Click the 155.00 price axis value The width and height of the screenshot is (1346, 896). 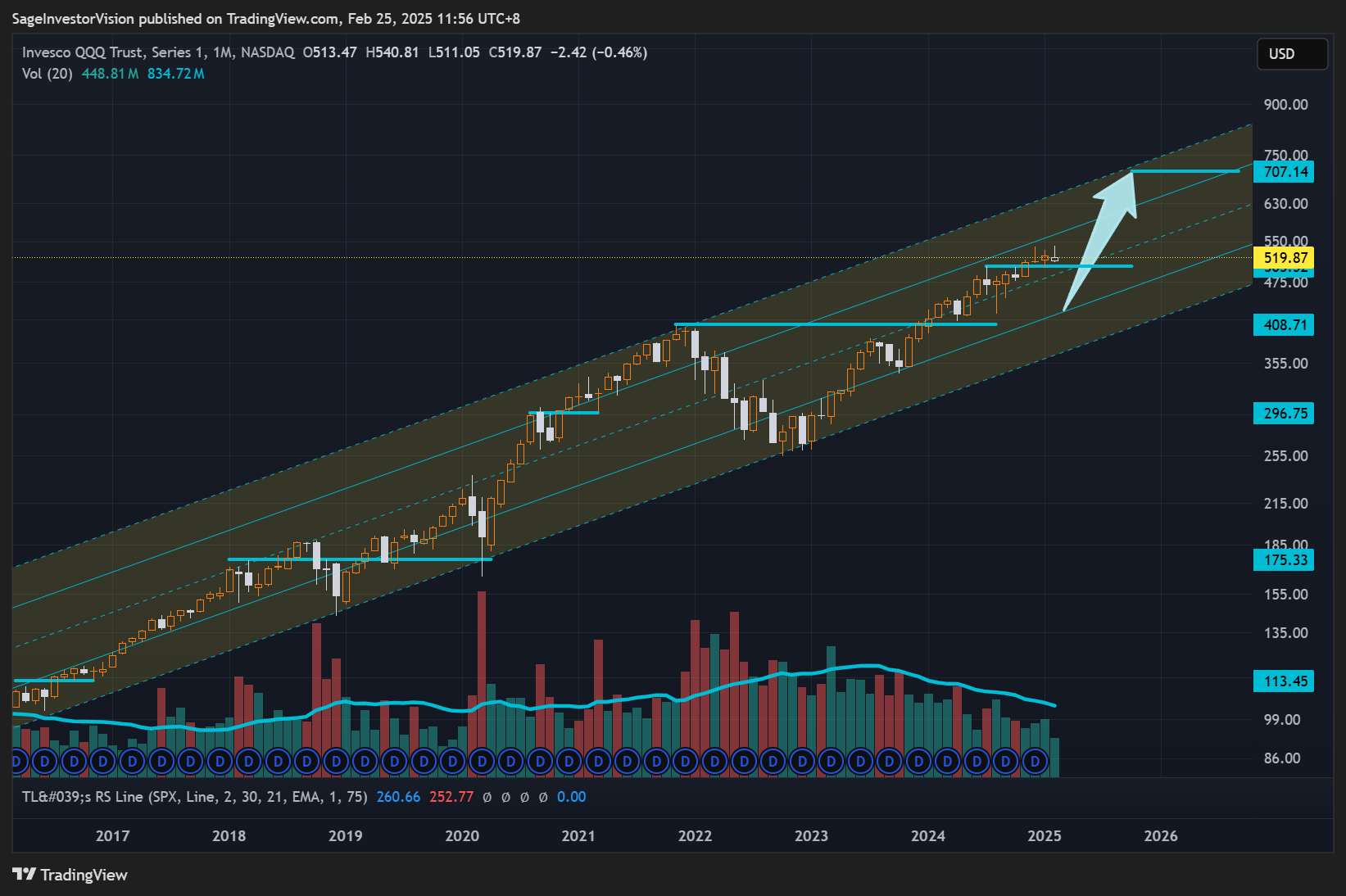pyautogui.click(x=1285, y=595)
